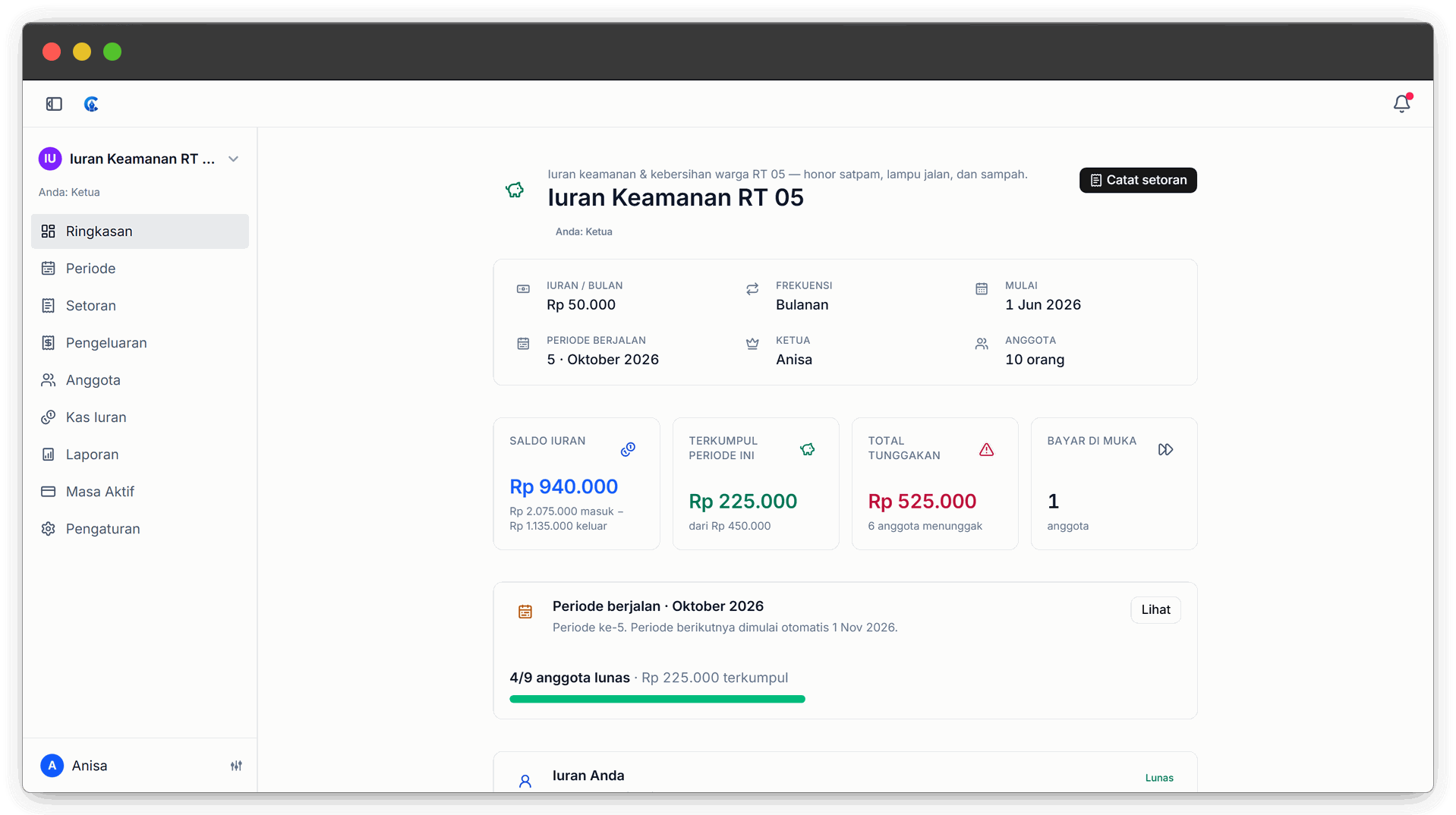Click the '4/9 anggota lunas' text
Image resolution: width=1456 pixels, height=815 pixels.
coord(569,678)
